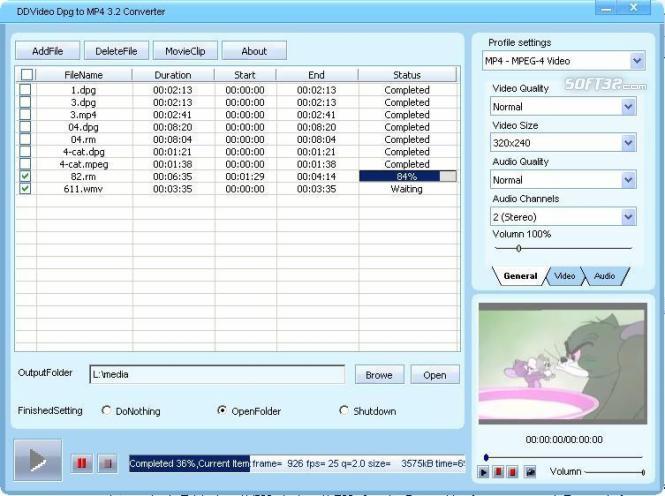Stop the preview player
Screen dimensions: 665x496
[x=512, y=471]
